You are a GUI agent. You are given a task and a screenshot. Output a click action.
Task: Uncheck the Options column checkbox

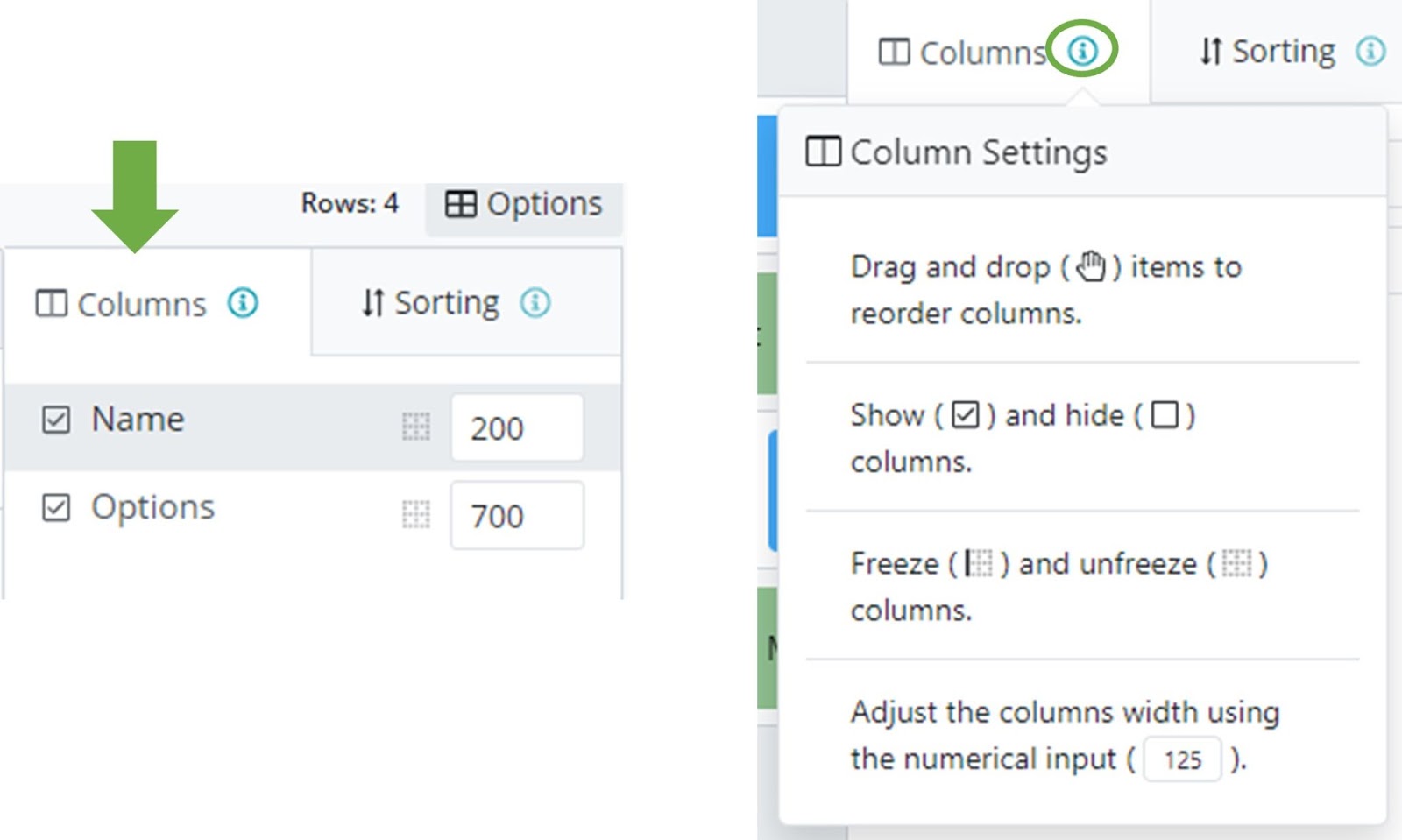point(56,507)
